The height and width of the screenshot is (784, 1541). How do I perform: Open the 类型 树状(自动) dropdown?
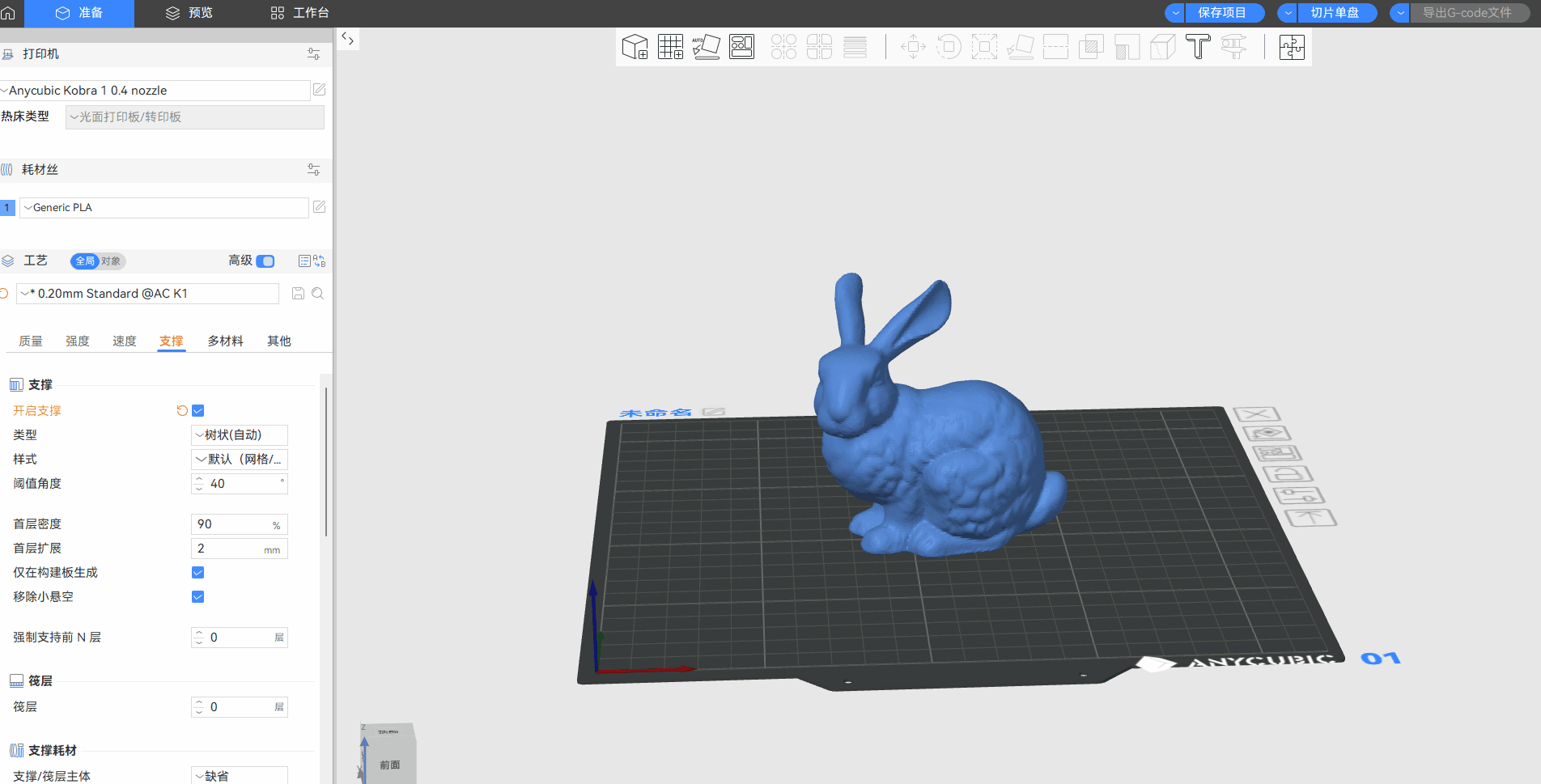(x=240, y=435)
